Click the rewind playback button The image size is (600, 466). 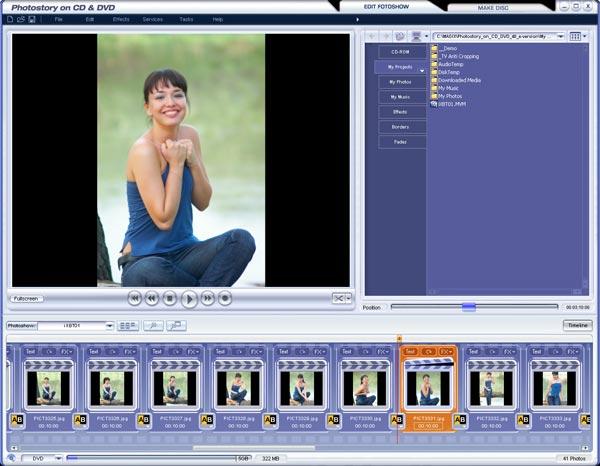coord(152,298)
